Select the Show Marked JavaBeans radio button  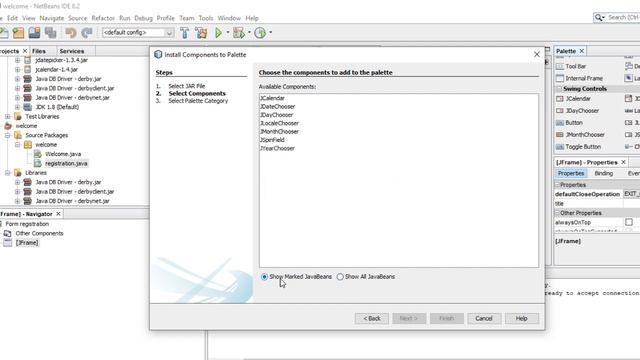tap(264, 277)
